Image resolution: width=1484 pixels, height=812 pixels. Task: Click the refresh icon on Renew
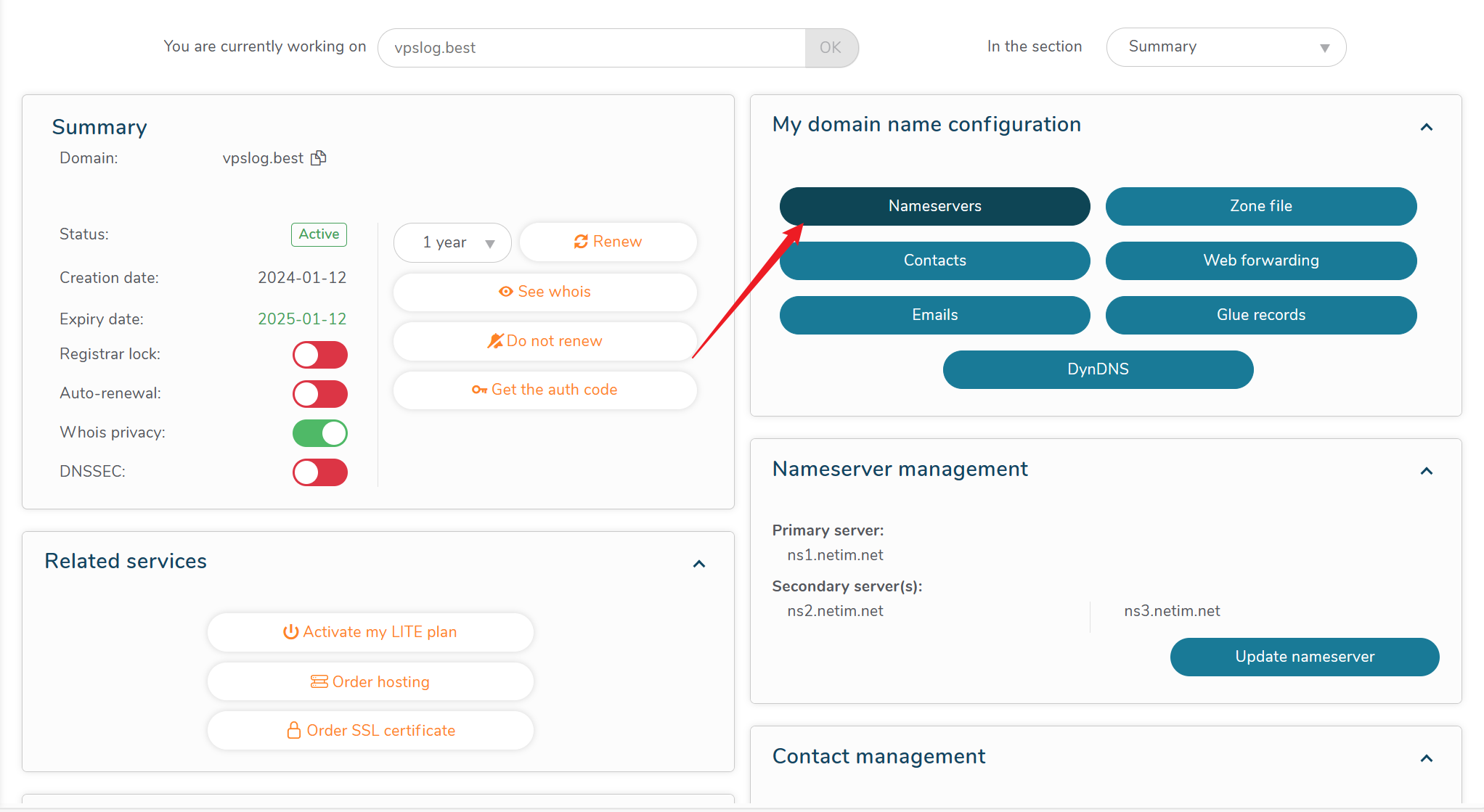pyautogui.click(x=581, y=242)
